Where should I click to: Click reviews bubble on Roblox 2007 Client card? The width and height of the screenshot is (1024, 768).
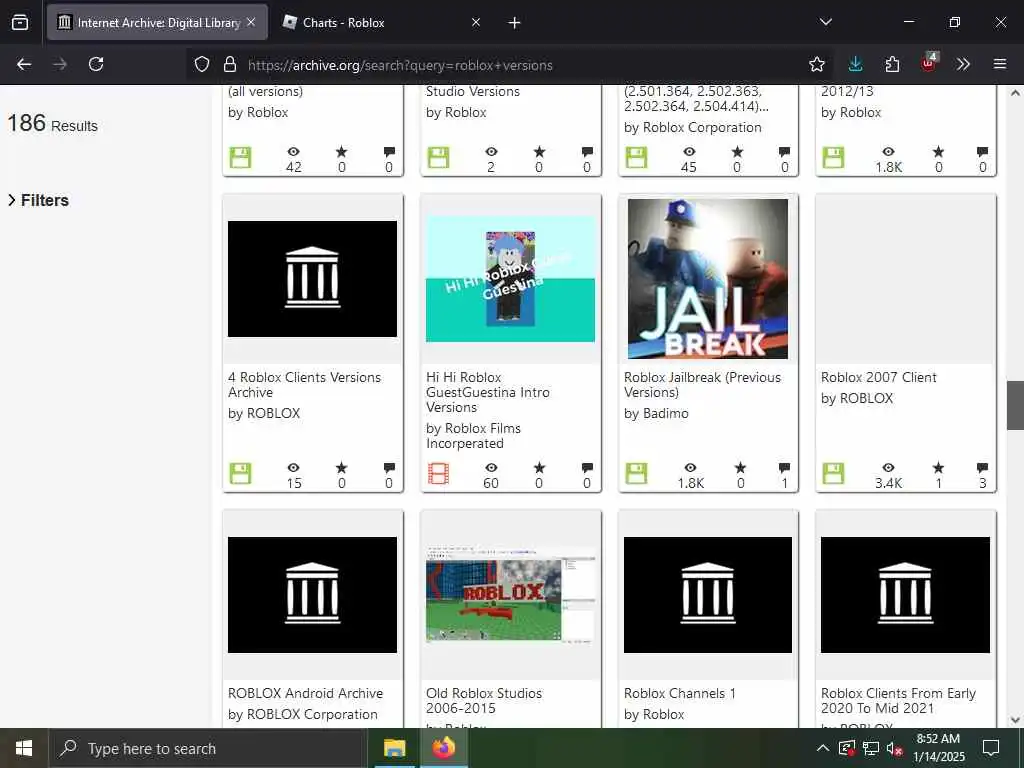click(982, 468)
